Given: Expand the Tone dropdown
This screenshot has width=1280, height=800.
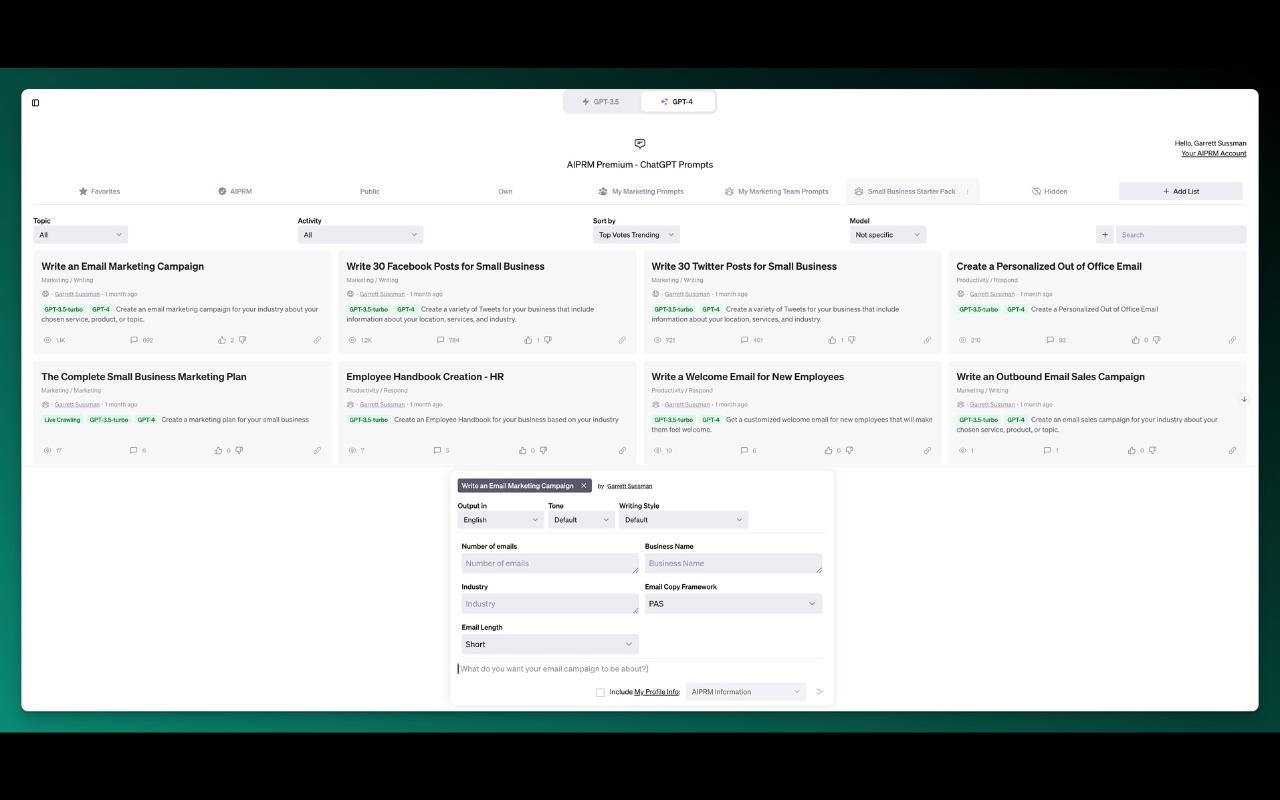Looking at the screenshot, I should [580, 520].
